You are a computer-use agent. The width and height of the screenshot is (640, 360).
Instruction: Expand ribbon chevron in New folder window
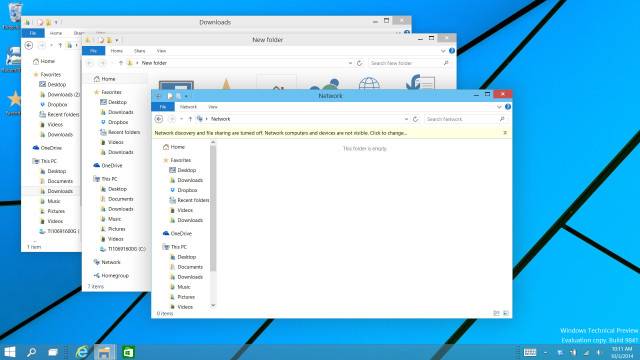point(443,51)
